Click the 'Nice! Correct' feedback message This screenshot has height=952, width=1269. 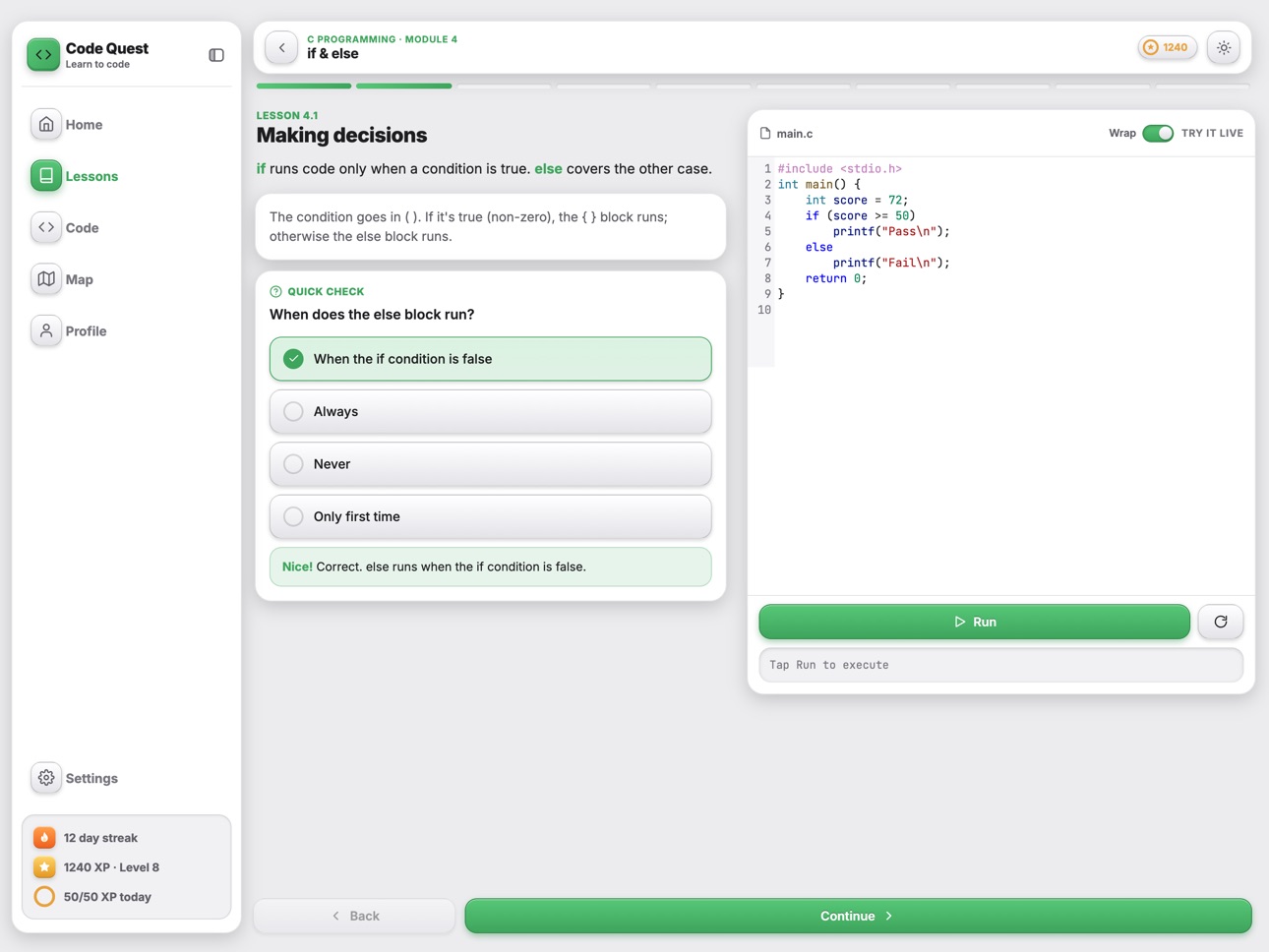[491, 566]
